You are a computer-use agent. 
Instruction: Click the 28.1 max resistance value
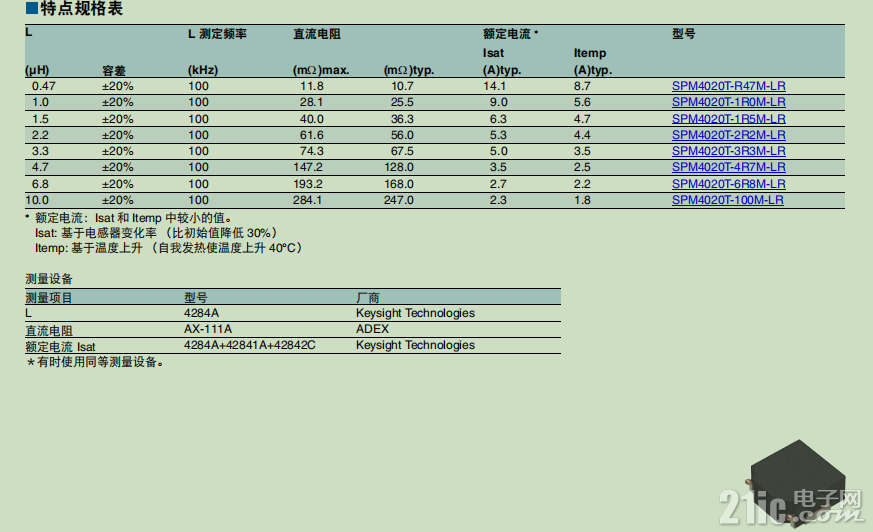tap(311, 102)
